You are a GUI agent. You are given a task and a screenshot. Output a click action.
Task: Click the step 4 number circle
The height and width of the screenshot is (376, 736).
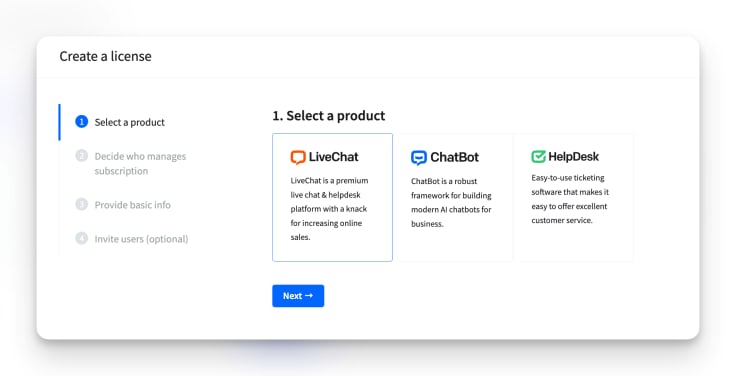point(82,238)
